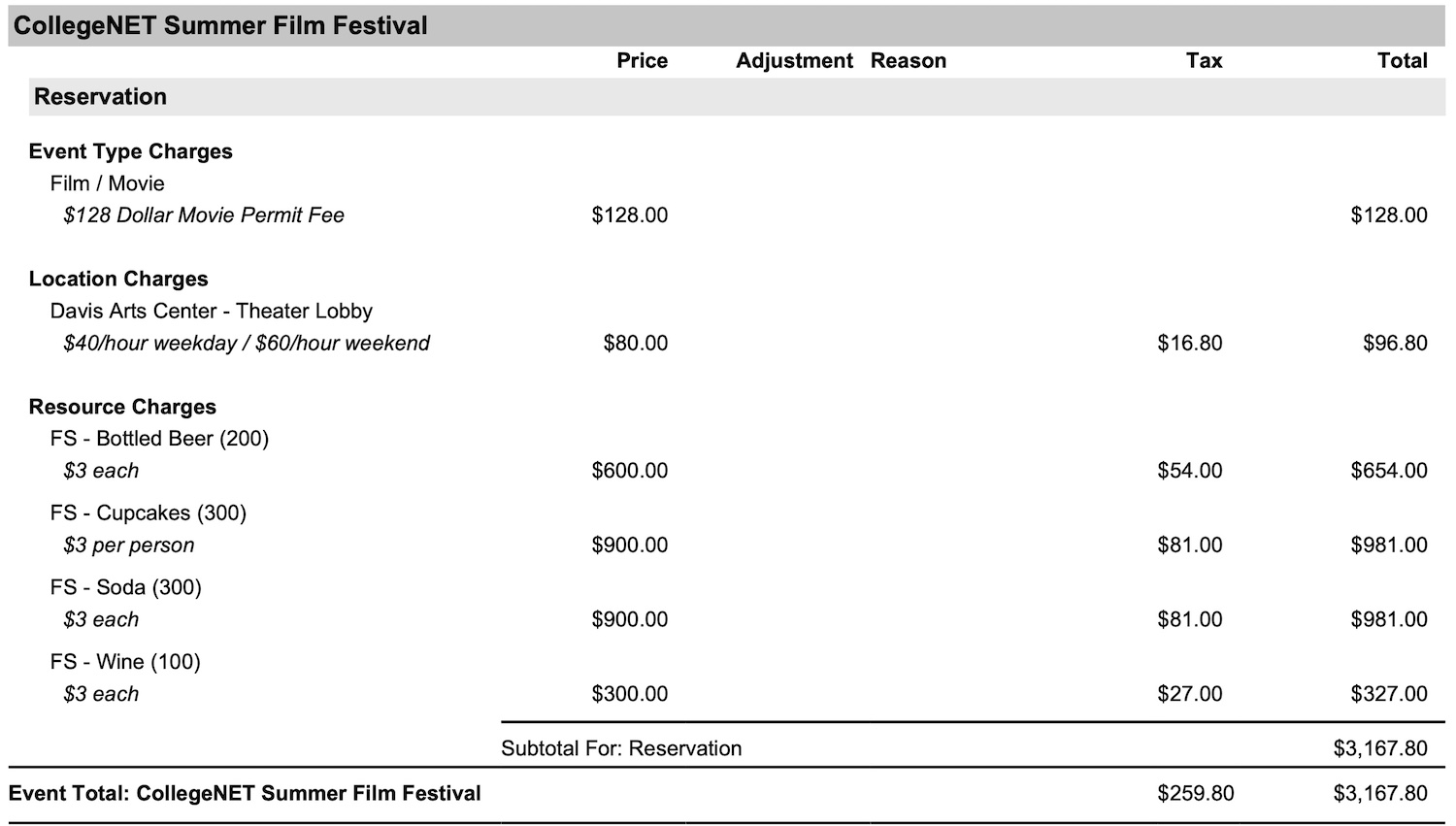Click the $259.80 event tax total
1456x826 pixels.
click(1195, 794)
